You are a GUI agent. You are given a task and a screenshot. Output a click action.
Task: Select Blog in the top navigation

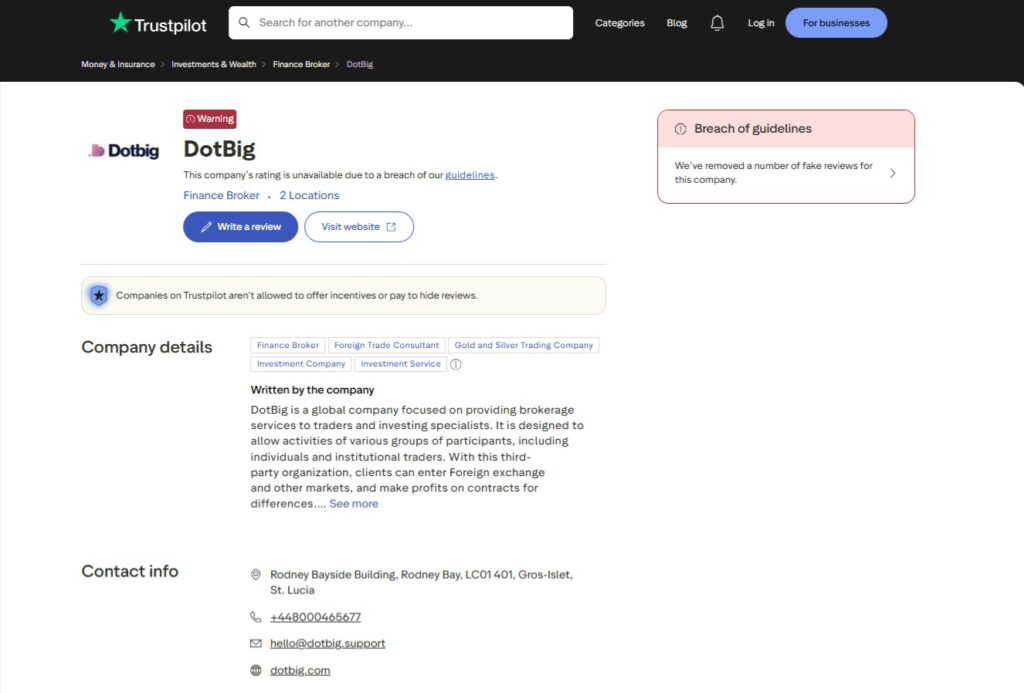[x=677, y=22]
